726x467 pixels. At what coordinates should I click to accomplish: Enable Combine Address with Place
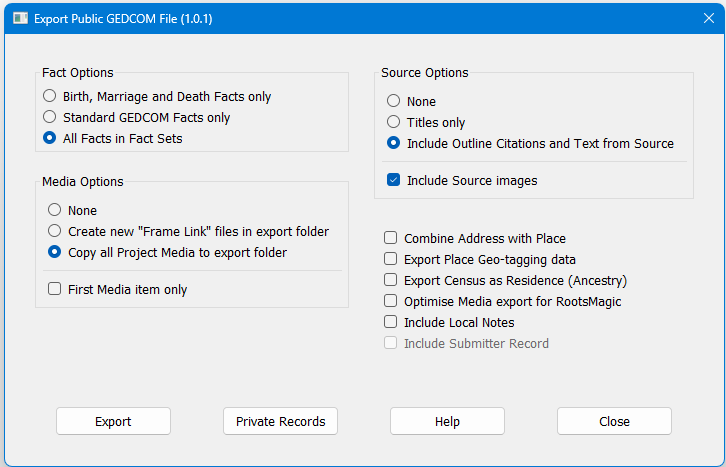click(391, 239)
